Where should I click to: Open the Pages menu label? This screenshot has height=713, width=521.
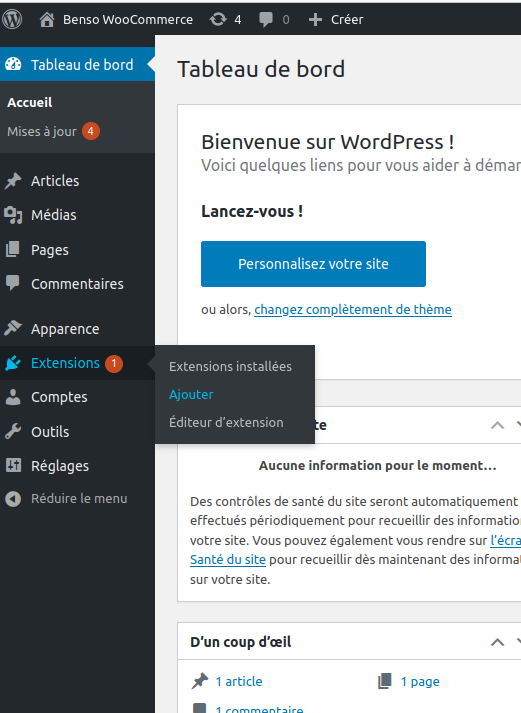pos(50,250)
